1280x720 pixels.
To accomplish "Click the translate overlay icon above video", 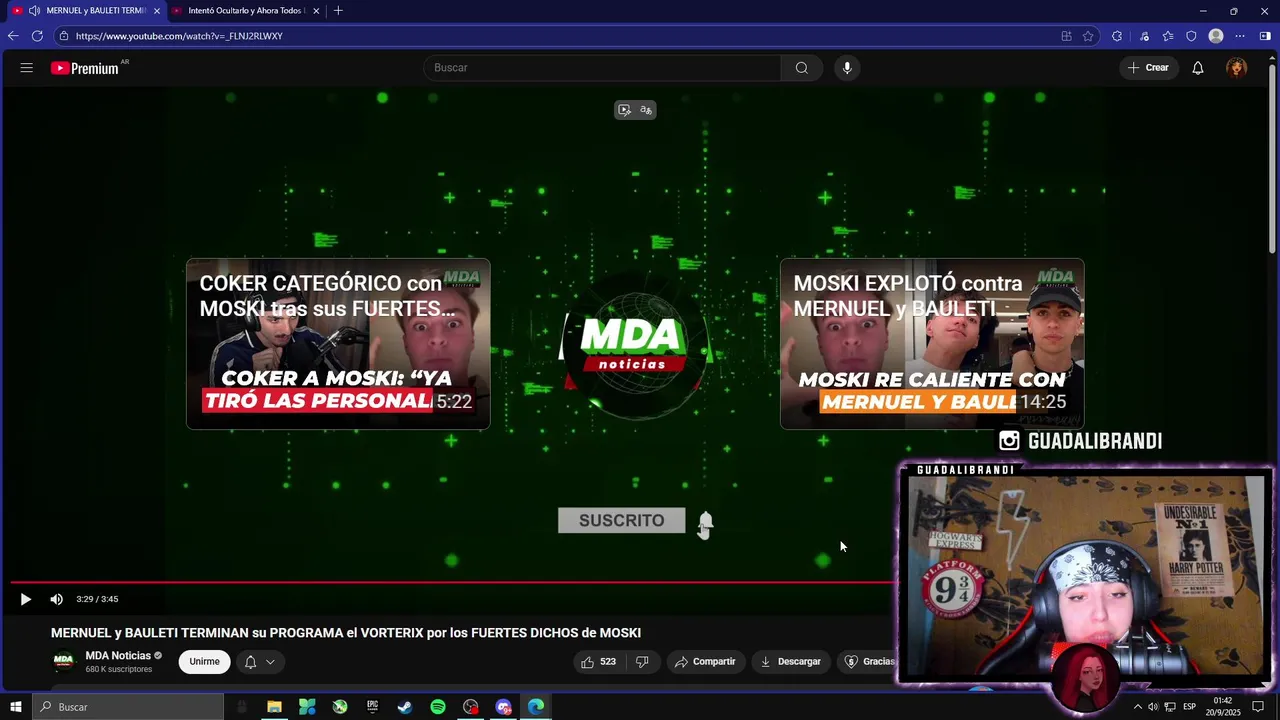I will (646, 110).
